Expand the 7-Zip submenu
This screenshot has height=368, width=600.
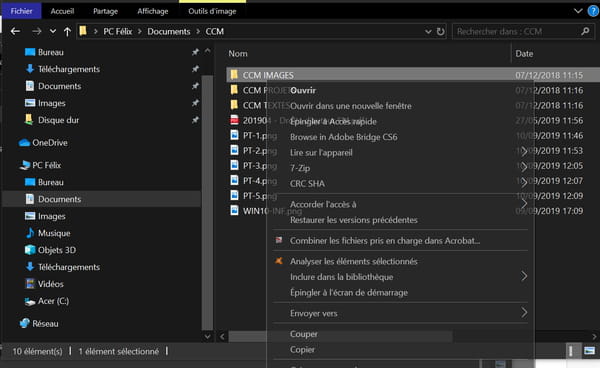524,167
